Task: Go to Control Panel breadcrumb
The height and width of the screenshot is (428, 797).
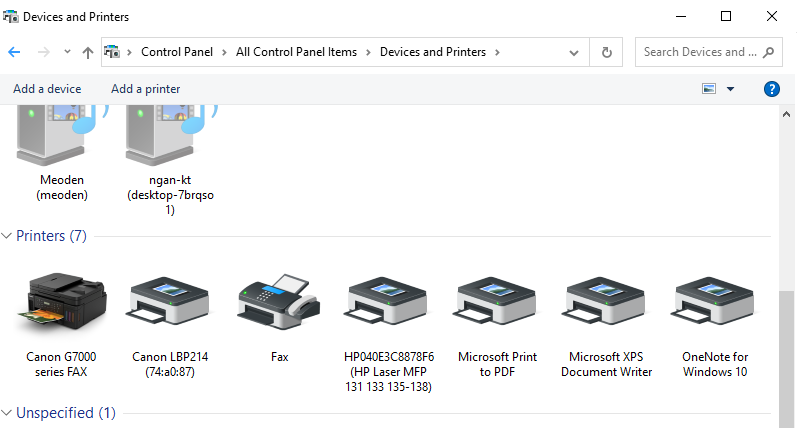Action: [177, 52]
